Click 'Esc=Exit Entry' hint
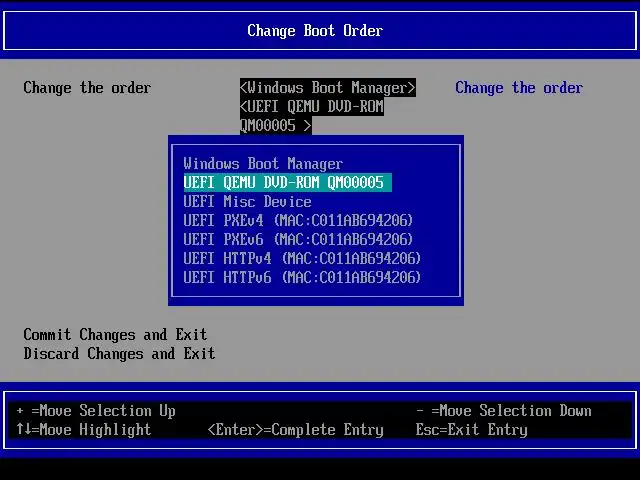The height and width of the screenshot is (480, 640). coord(471,429)
